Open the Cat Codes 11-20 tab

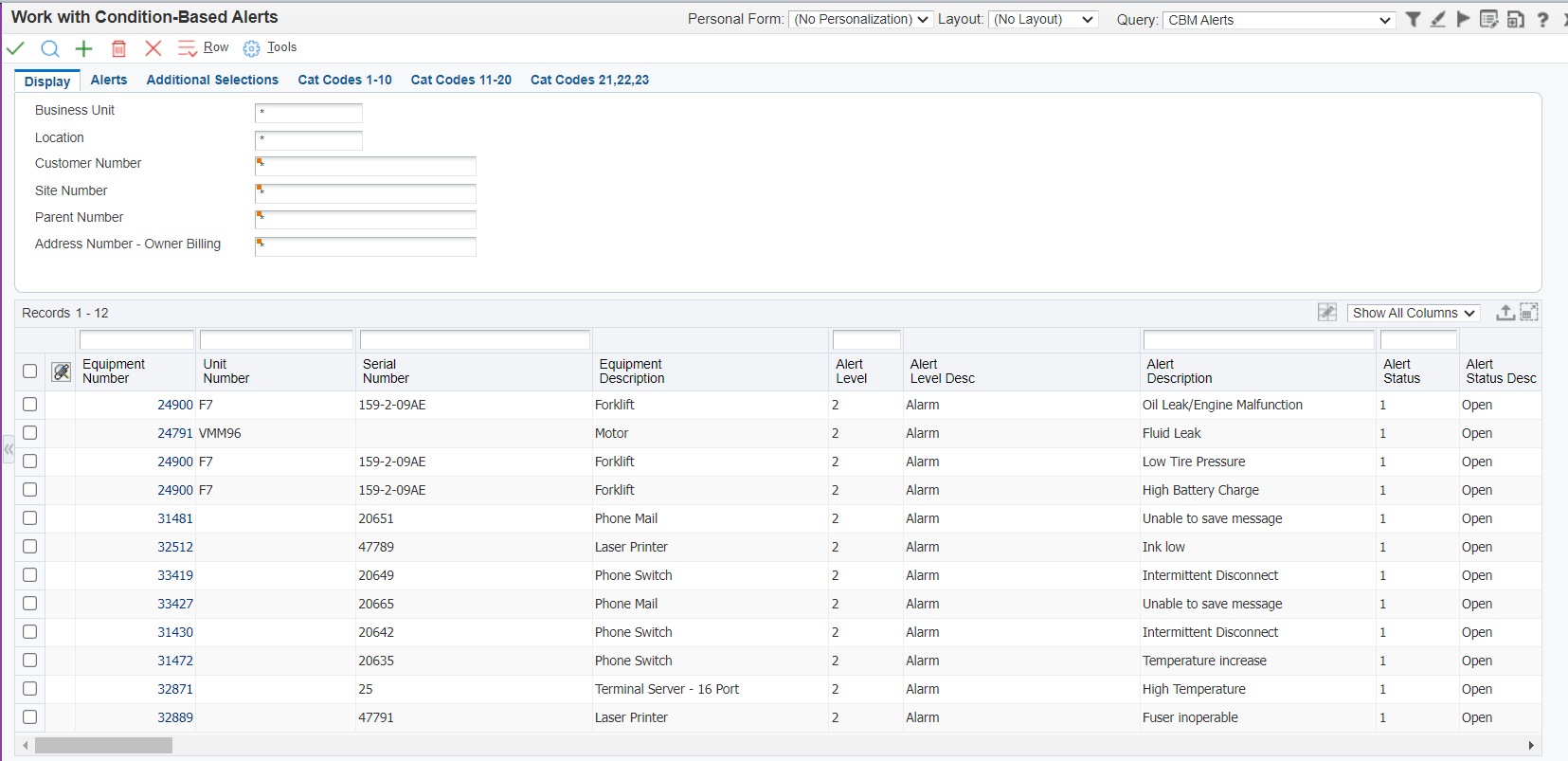pyautogui.click(x=460, y=81)
